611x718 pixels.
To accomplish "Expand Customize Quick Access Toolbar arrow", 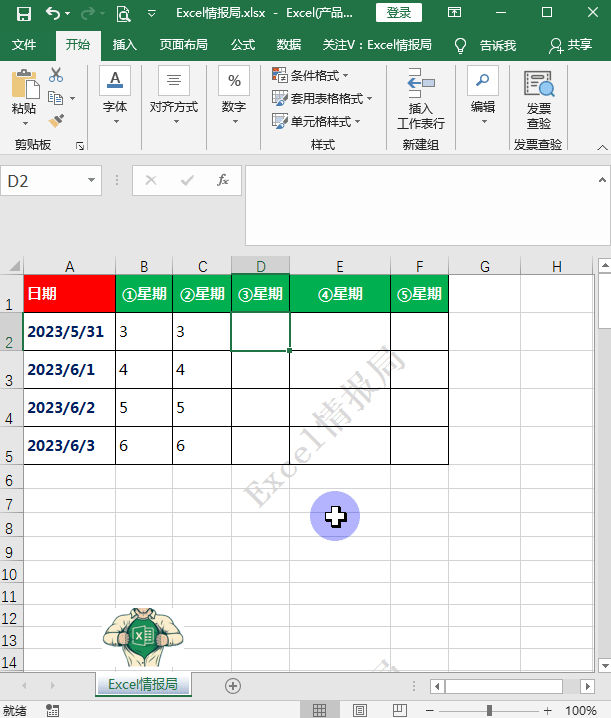I will (152, 14).
